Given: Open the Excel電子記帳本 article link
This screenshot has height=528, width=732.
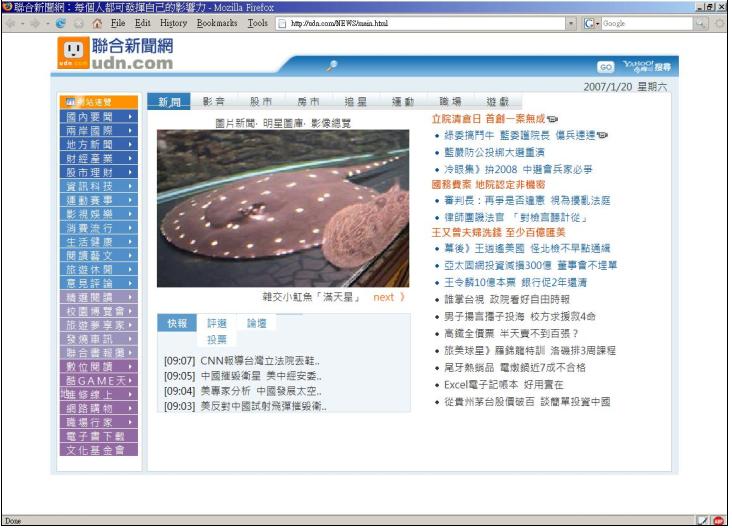Looking at the screenshot, I should [x=504, y=385].
